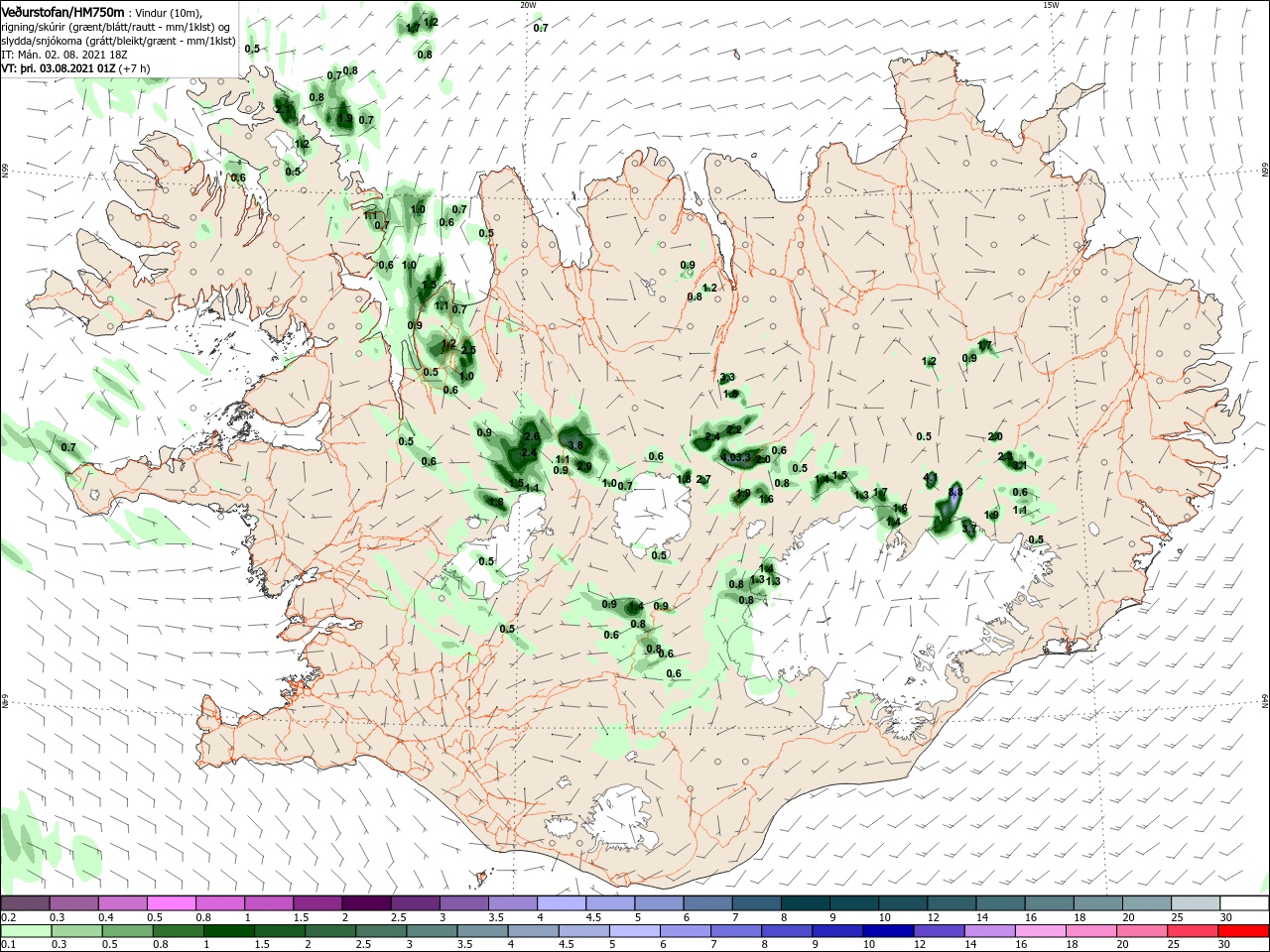The image size is (1270, 952).
Task: Click the magenta swatch labeled 1 in the upper legend
Action: click(268, 903)
